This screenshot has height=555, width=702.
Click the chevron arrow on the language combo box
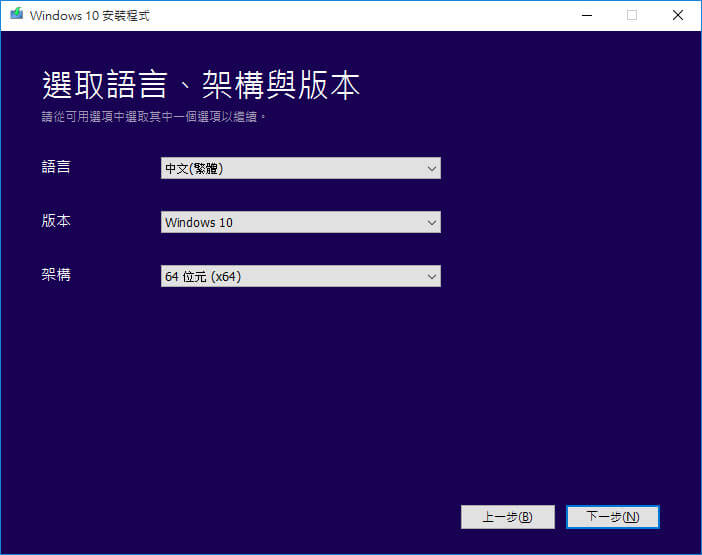431,169
